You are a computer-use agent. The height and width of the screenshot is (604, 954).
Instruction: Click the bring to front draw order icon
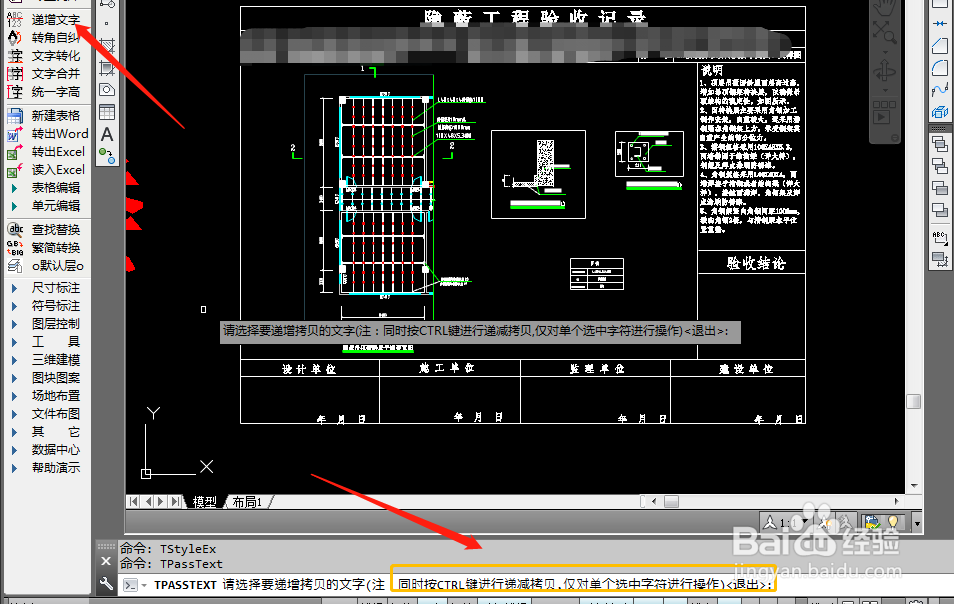click(940, 144)
